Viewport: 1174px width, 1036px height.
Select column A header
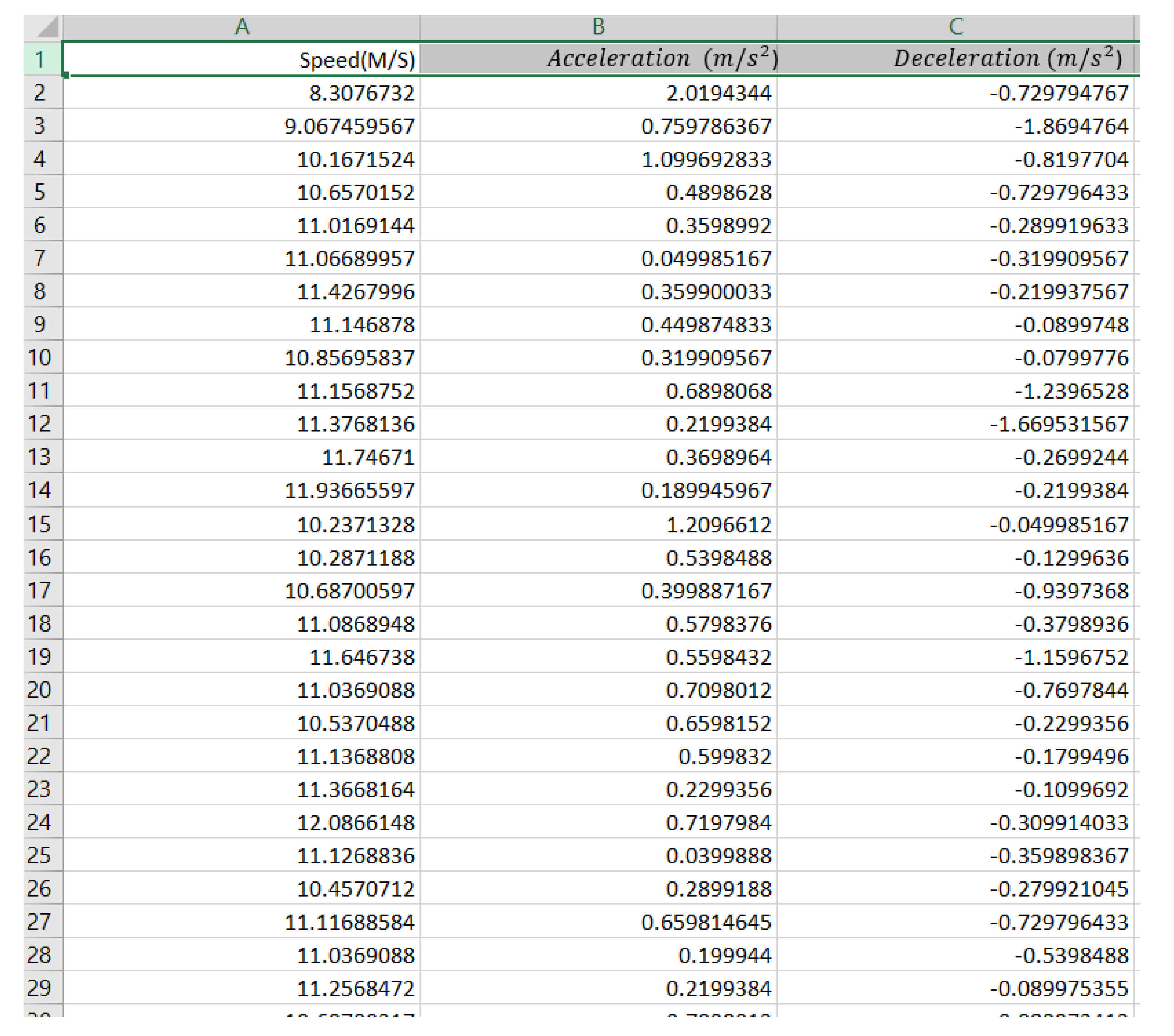point(242,27)
